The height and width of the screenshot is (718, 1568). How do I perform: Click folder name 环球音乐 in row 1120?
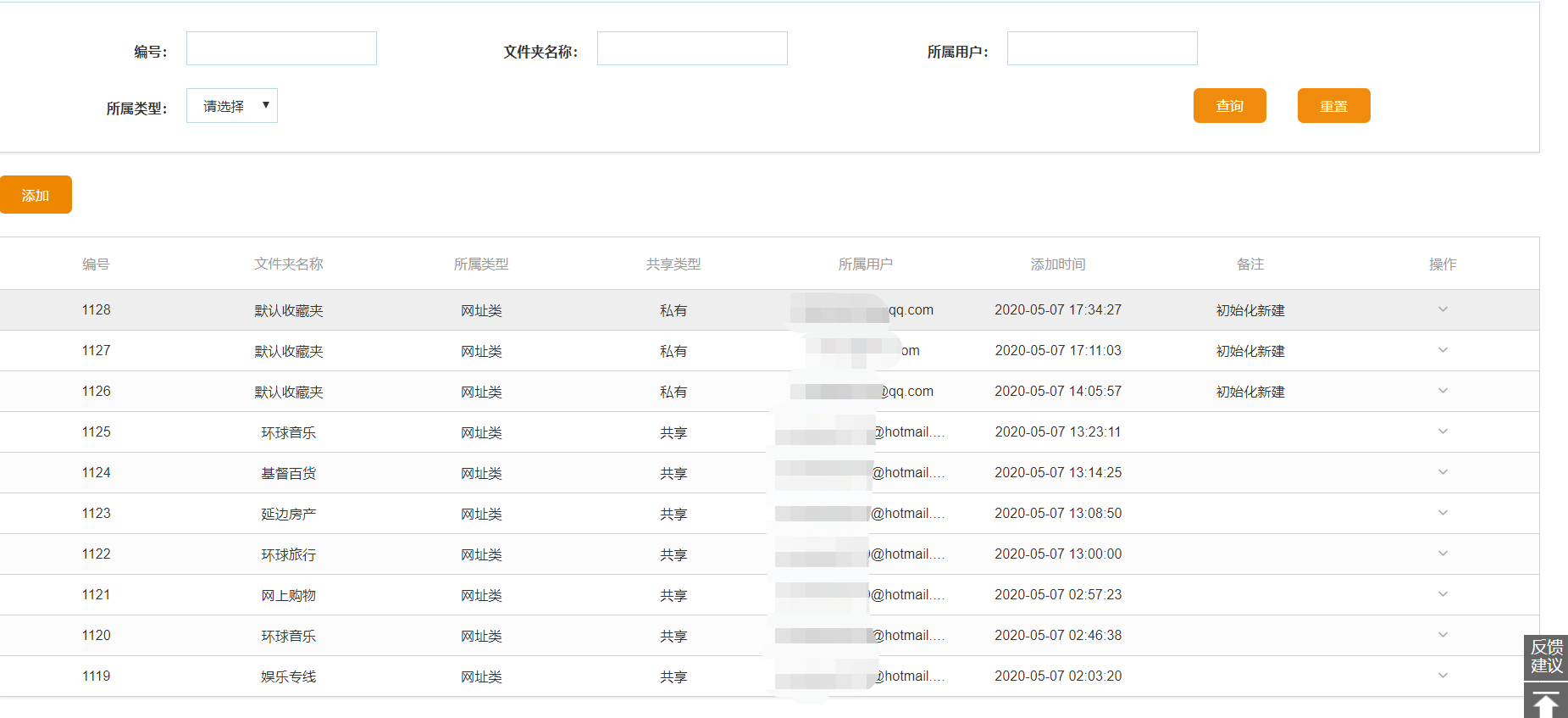(x=288, y=636)
